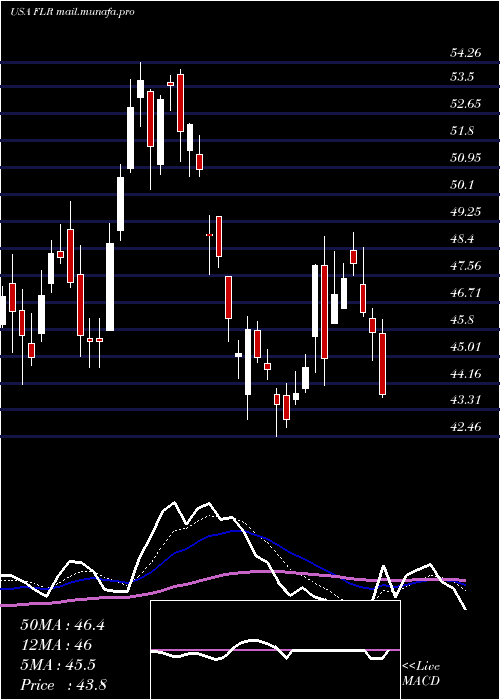
Task: Click the '50MA : 46.4' readout
Action: pos(62,625)
